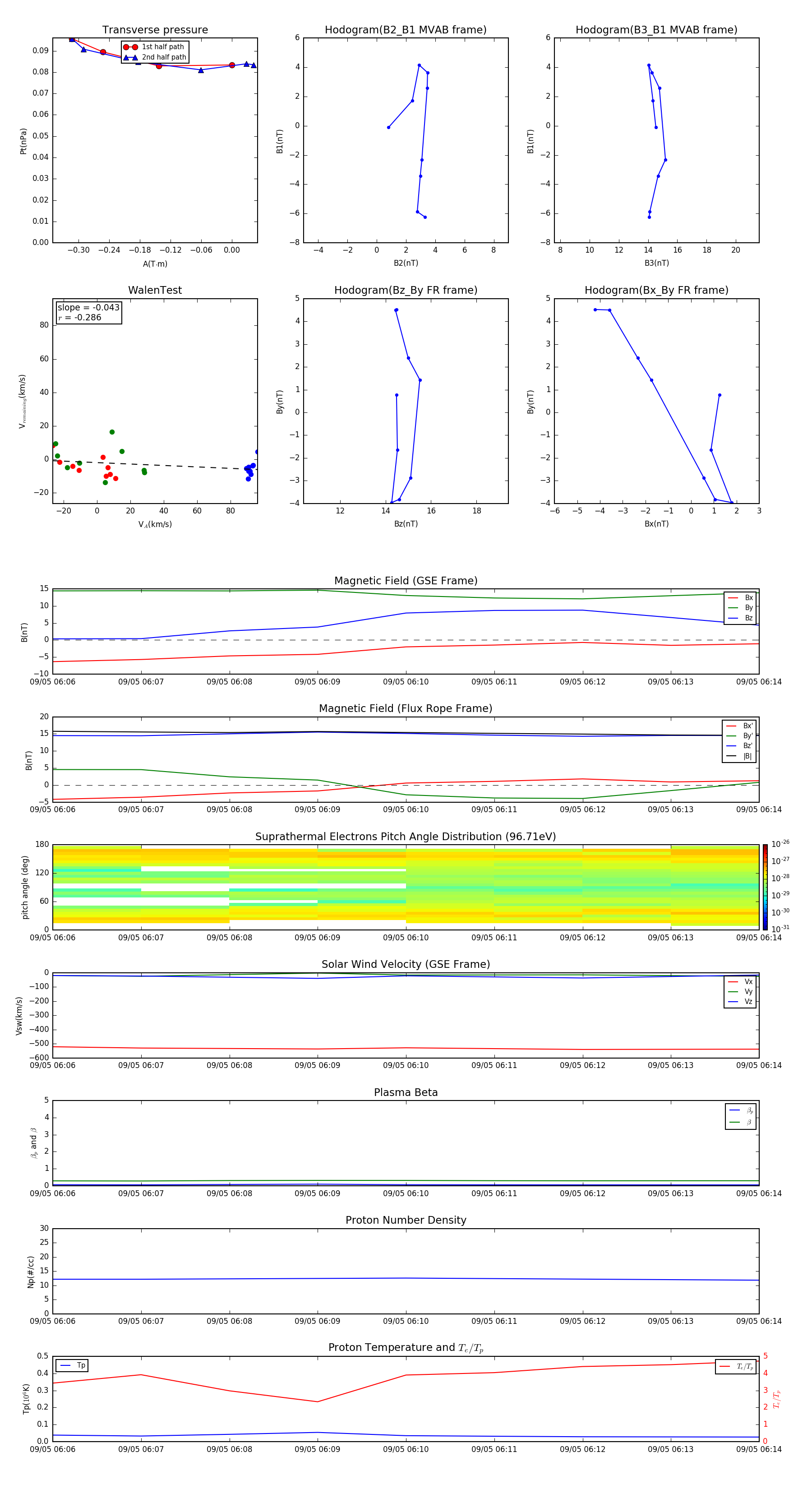The height and width of the screenshot is (1489, 812).
Task: Click the |B| entry in Flux Rope legend
Action: click(740, 756)
